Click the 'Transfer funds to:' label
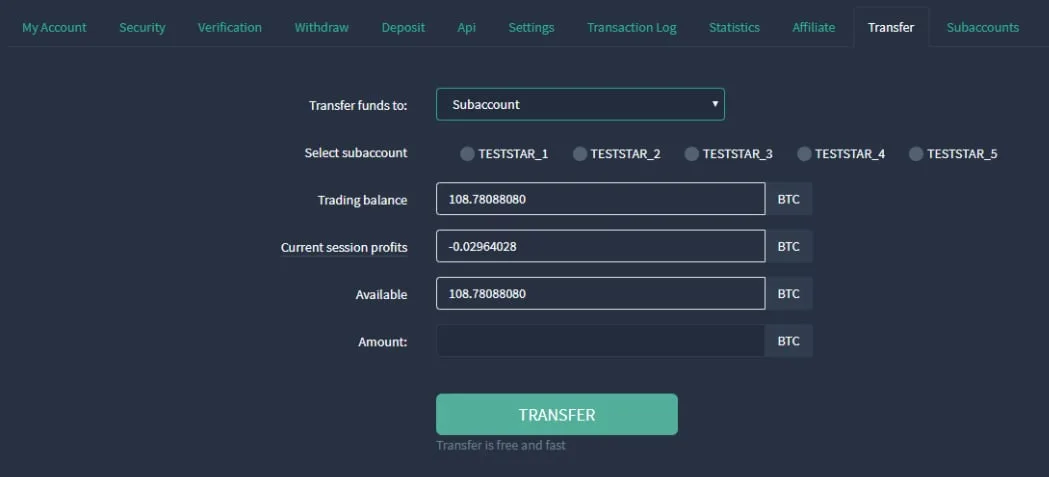 (x=358, y=106)
